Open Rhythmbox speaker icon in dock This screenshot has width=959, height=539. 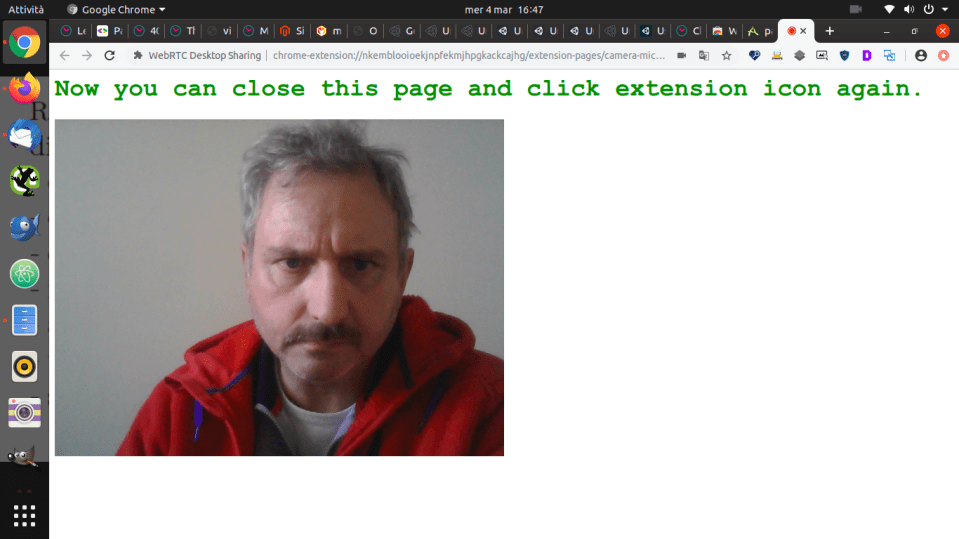coord(24,366)
